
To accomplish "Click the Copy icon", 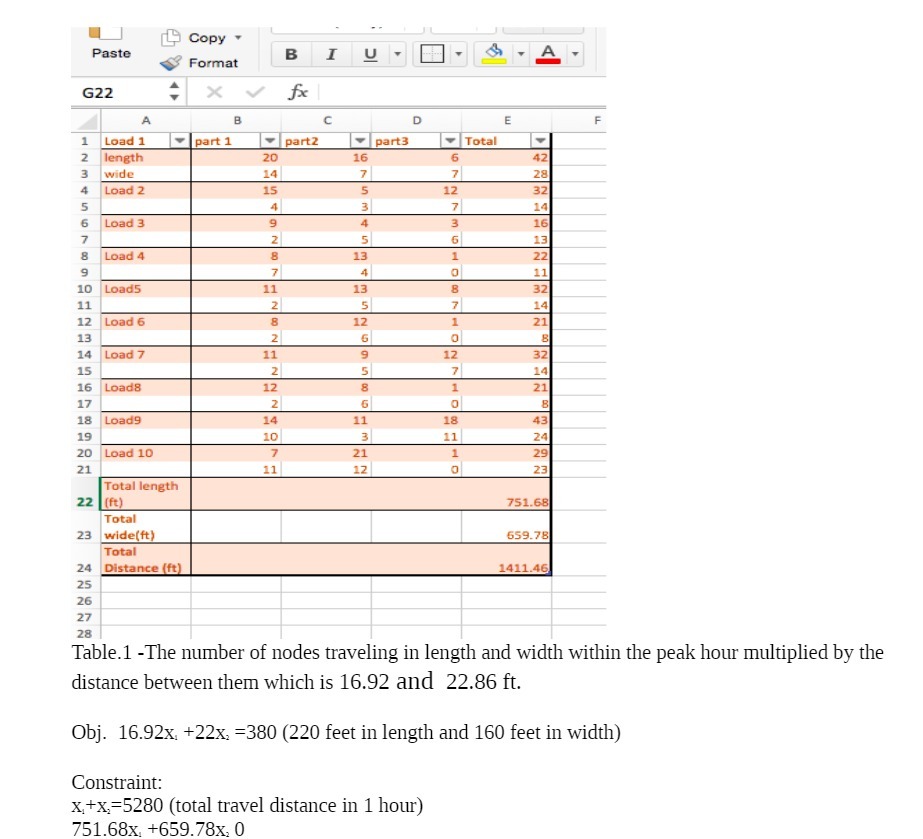I will point(170,38).
